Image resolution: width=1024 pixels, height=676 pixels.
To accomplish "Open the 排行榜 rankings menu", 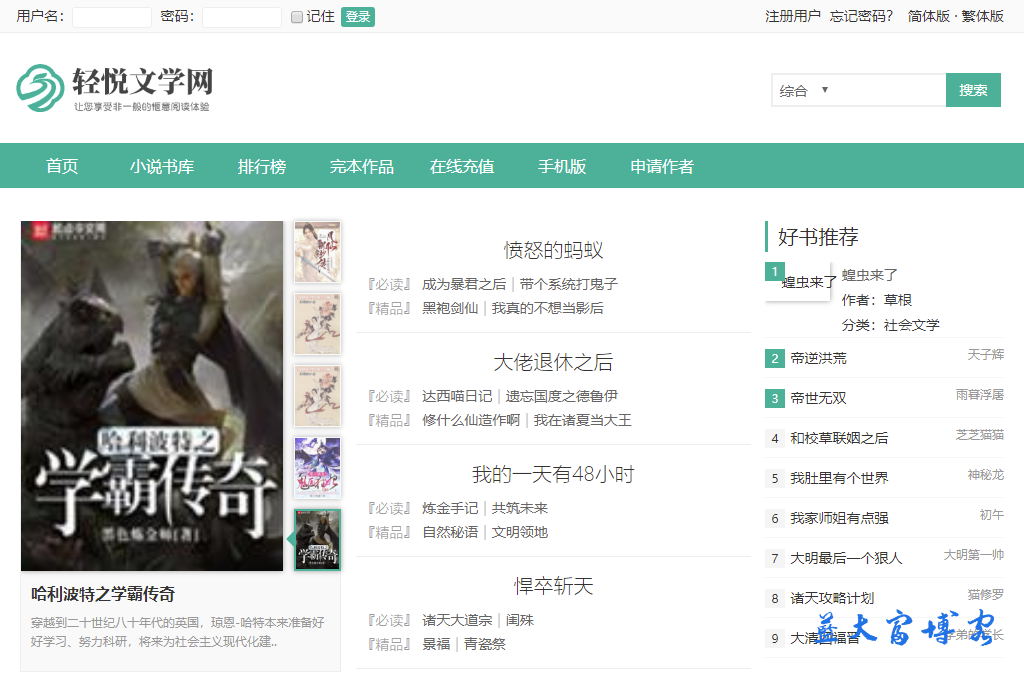I will [x=262, y=166].
